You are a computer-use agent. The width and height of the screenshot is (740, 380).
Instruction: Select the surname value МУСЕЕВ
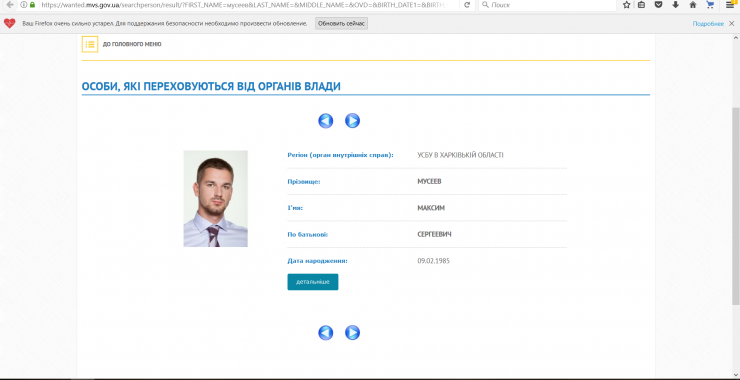click(429, 181)
